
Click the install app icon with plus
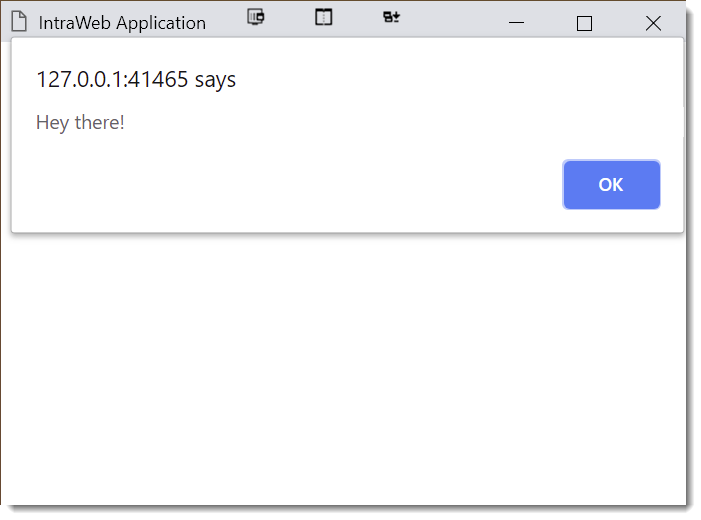pyautogui.click(x=391, y=17)
